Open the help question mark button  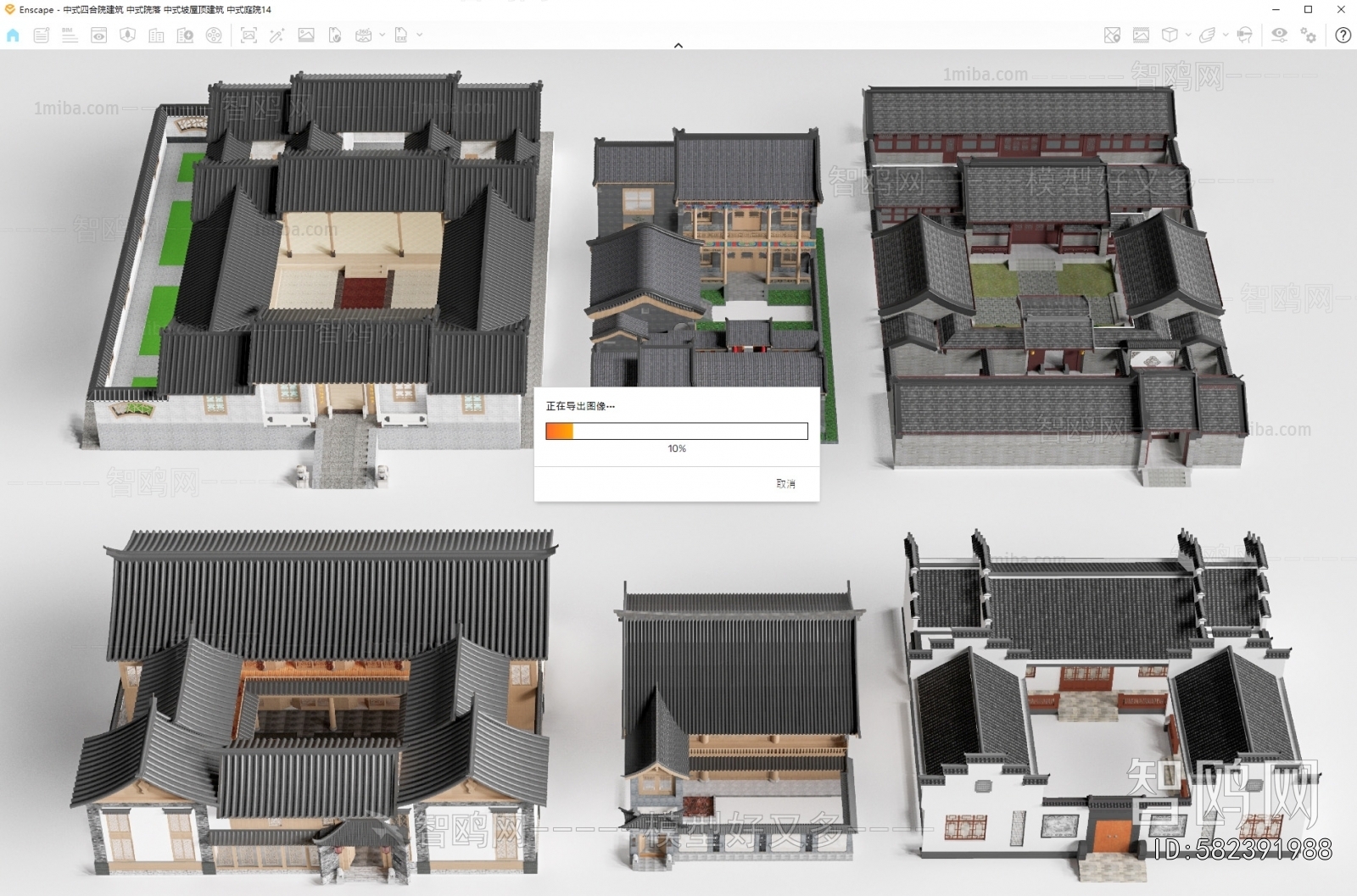pos(1343,36)
